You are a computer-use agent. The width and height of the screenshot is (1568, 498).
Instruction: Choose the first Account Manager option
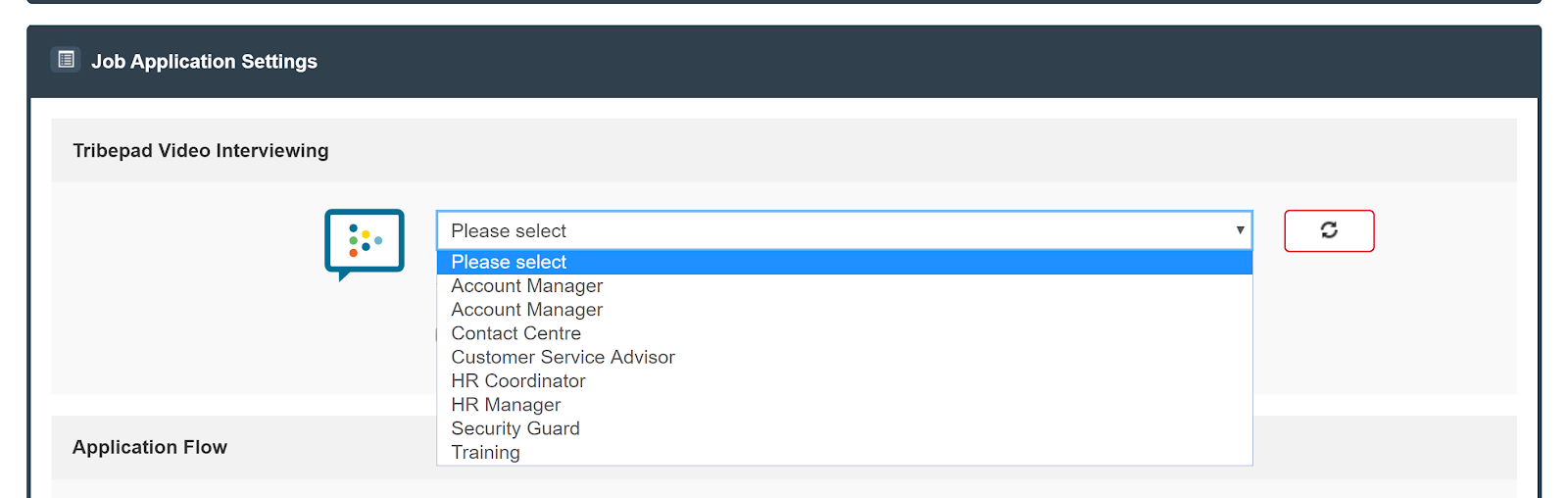(844, 286)
